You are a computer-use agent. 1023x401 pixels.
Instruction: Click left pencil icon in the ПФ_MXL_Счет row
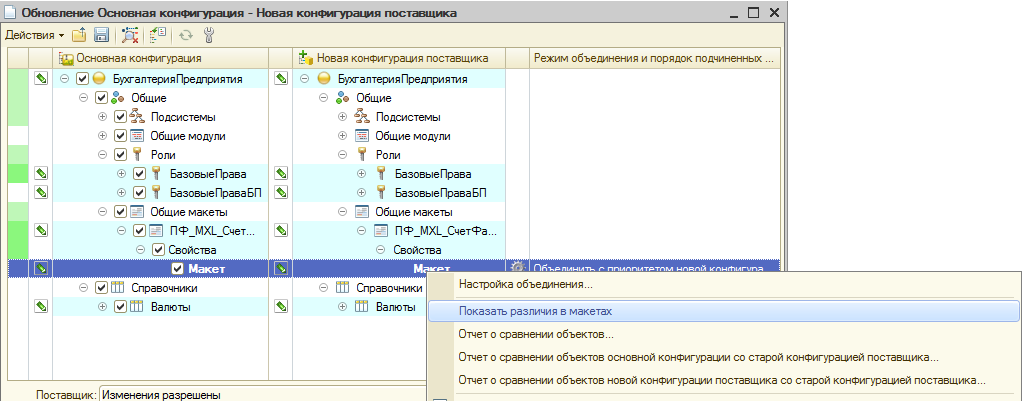[40, 230]
